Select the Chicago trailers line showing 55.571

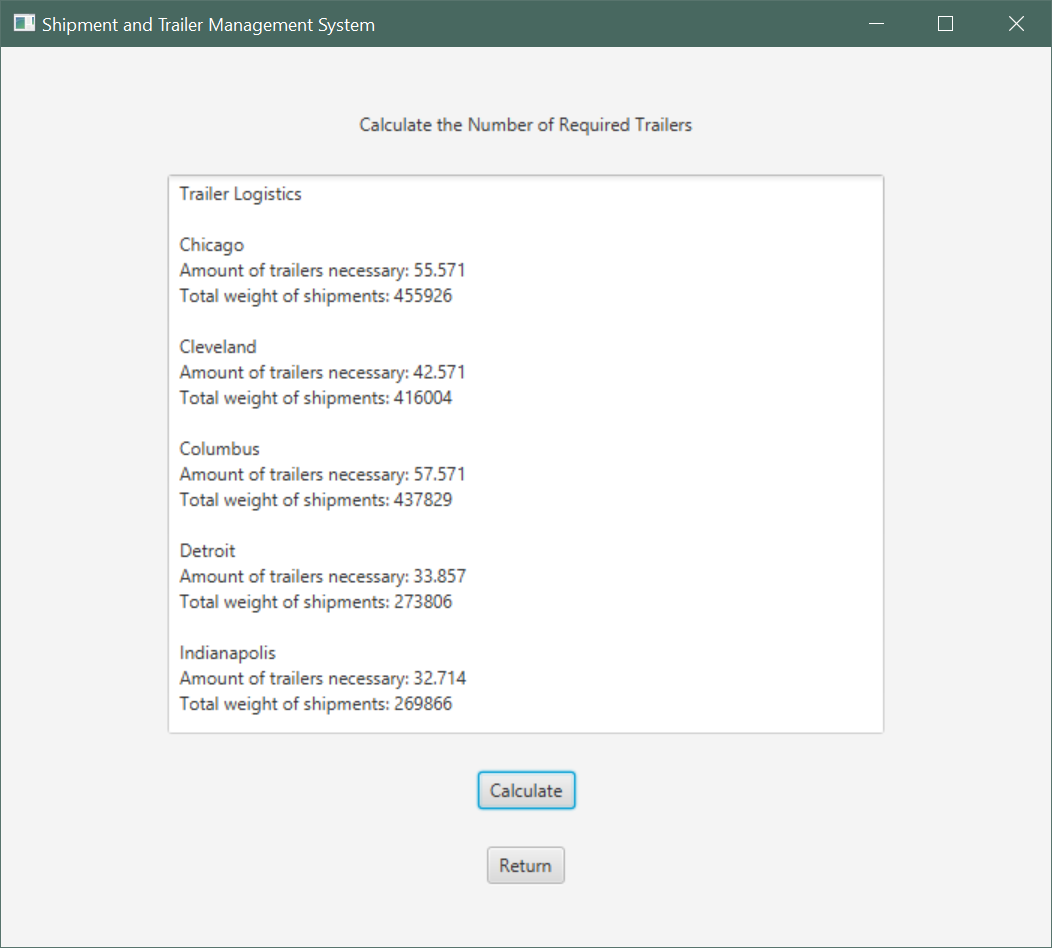[322, 270]
